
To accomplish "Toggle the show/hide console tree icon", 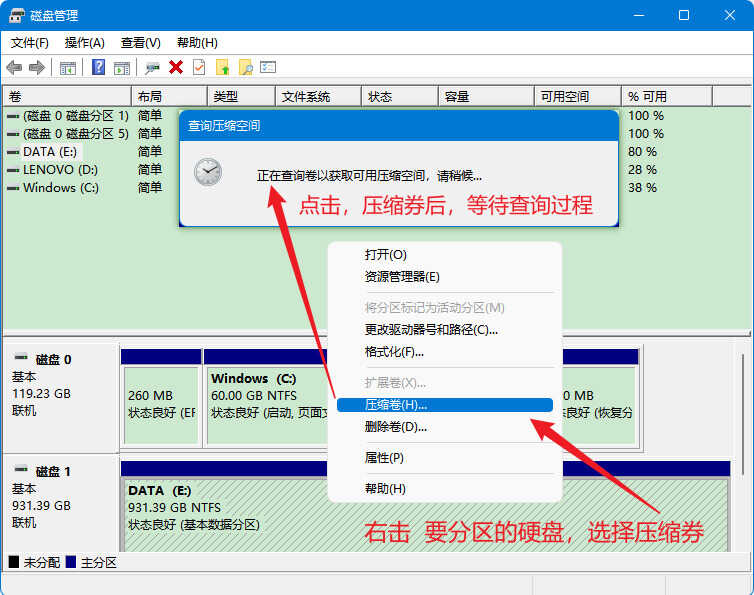I will 68,68.
